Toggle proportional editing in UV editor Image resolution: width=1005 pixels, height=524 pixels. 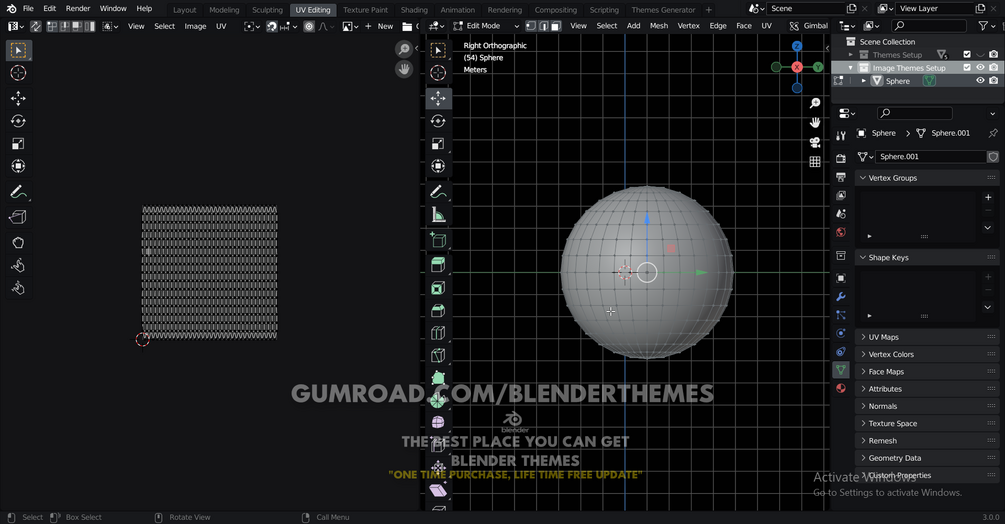click(309, 26)
